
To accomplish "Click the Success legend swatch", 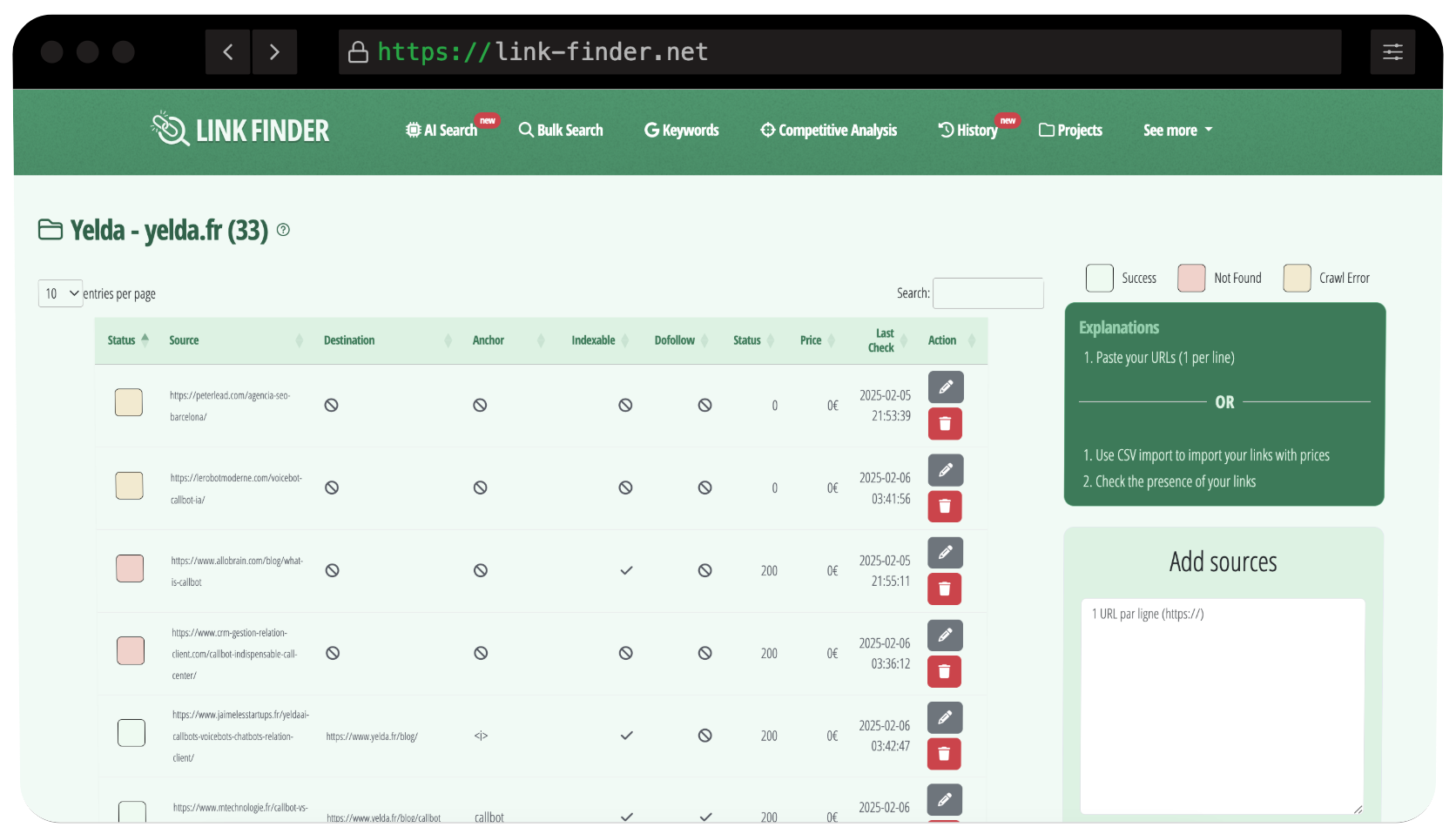I will (x=1100, y=278).
